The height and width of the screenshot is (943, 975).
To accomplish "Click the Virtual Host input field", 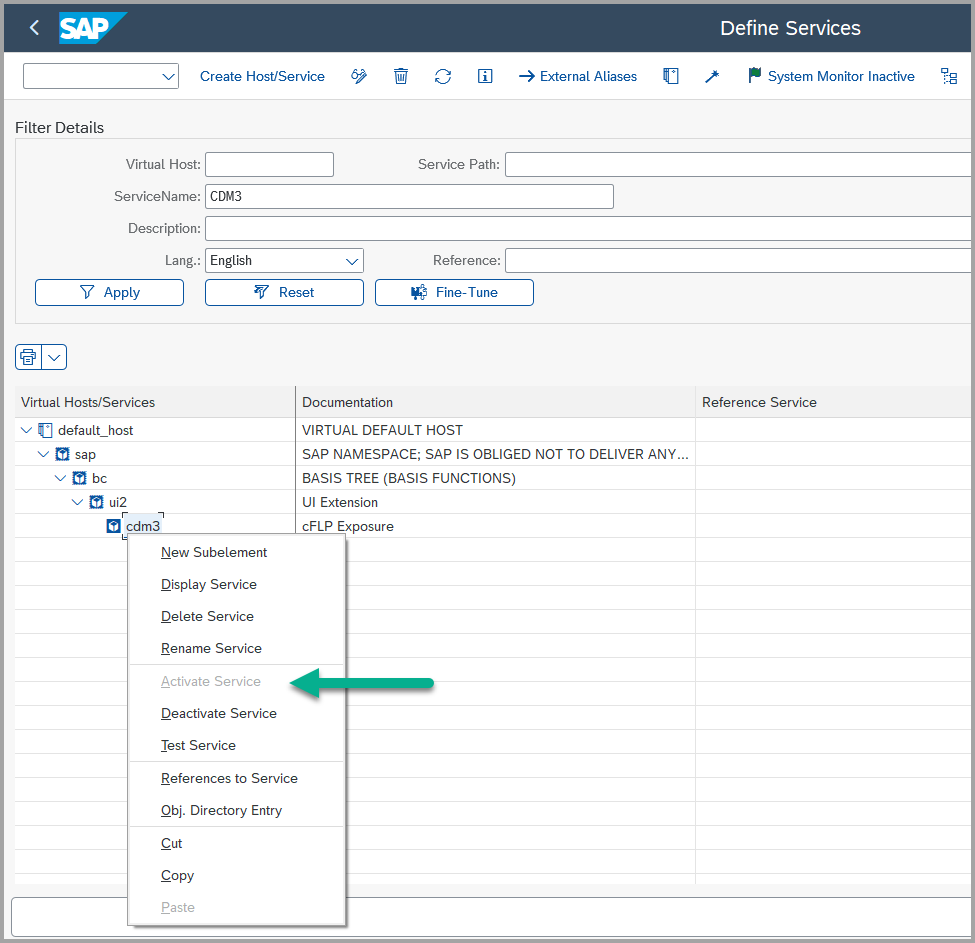I will pos(269,165).
